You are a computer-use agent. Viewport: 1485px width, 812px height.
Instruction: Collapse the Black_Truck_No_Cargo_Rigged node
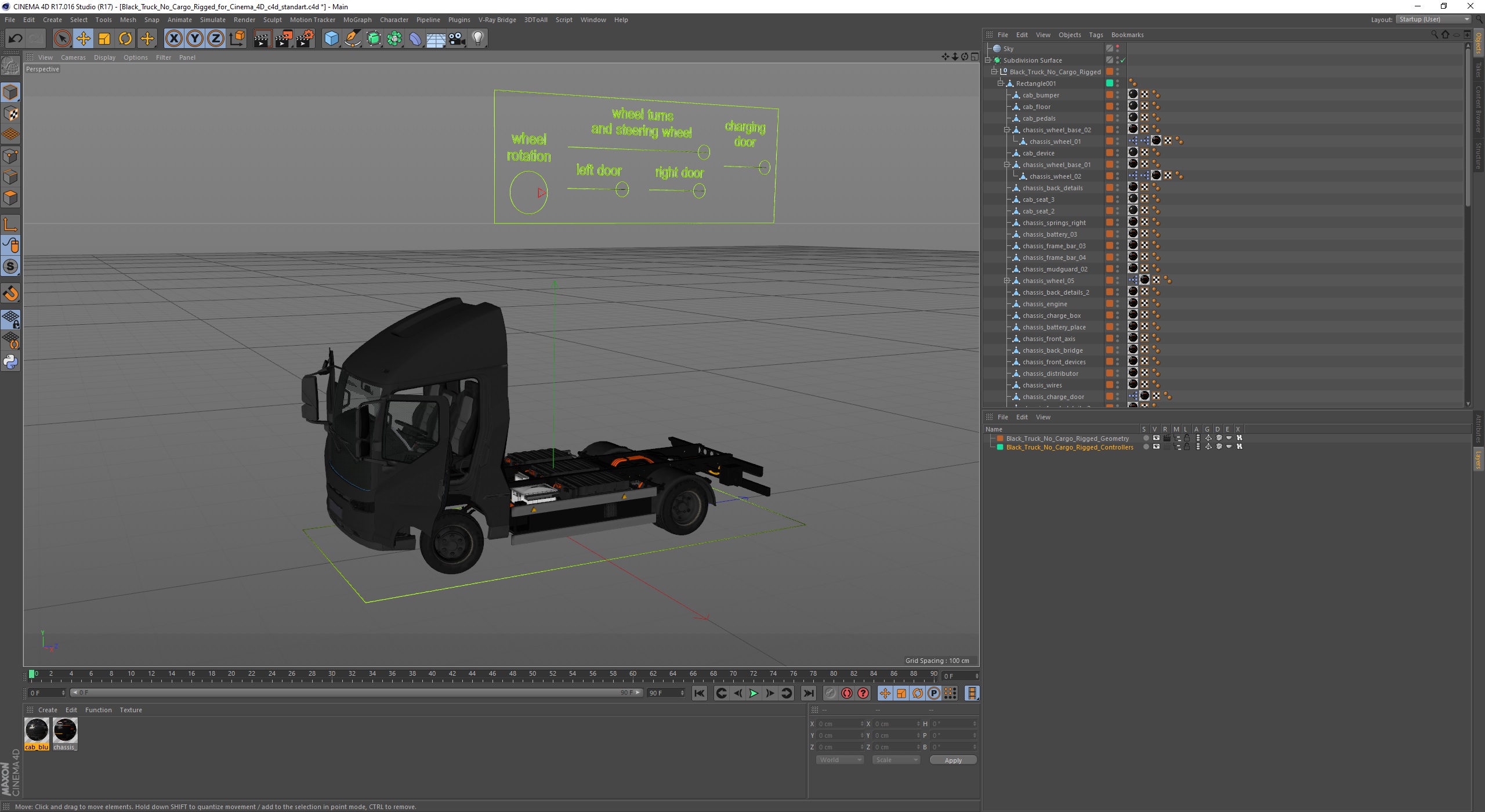click(x=994, y=72)
